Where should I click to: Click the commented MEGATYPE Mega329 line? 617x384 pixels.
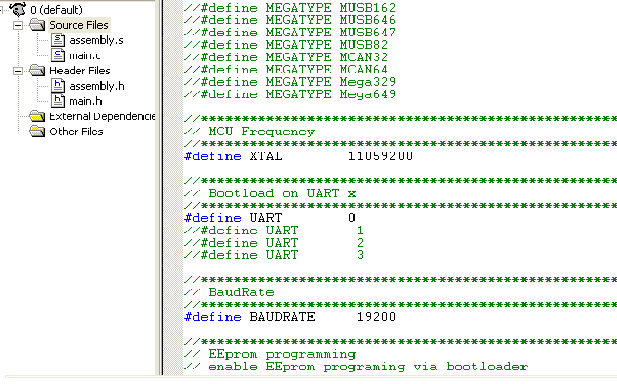(x=290, y=82)
